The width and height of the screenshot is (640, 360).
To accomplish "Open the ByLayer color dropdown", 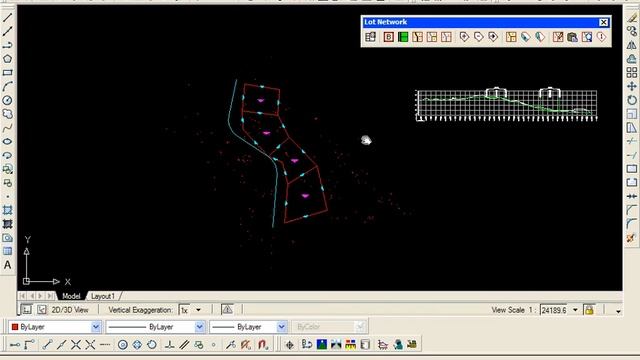I will click(96, 327).
